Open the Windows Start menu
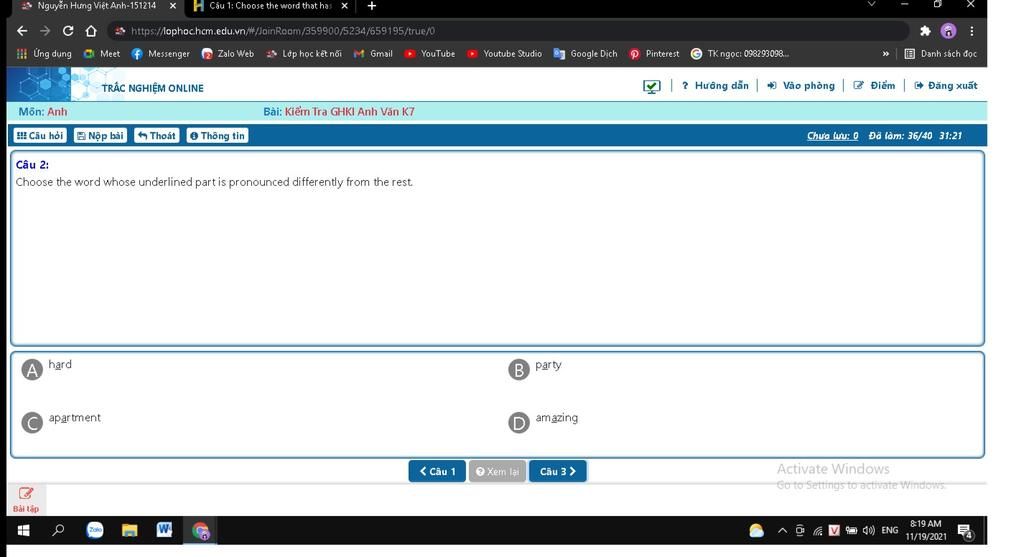The width and height of the screenshot is (1024, 557). click(24, 530)
